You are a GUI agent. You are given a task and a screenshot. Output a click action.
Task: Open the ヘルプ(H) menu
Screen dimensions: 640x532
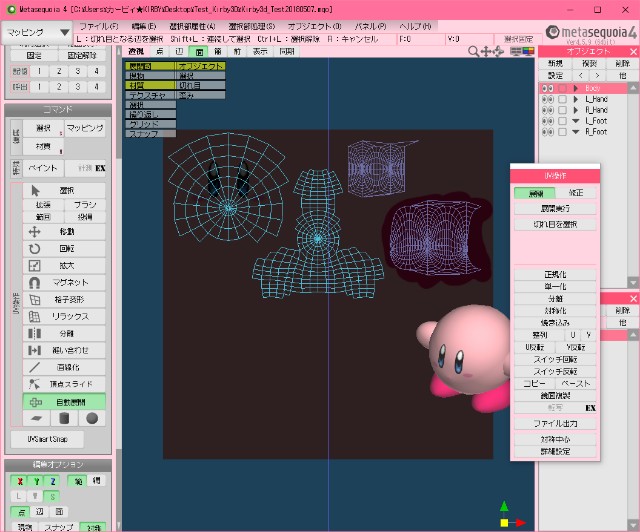[x=415, y=27]
